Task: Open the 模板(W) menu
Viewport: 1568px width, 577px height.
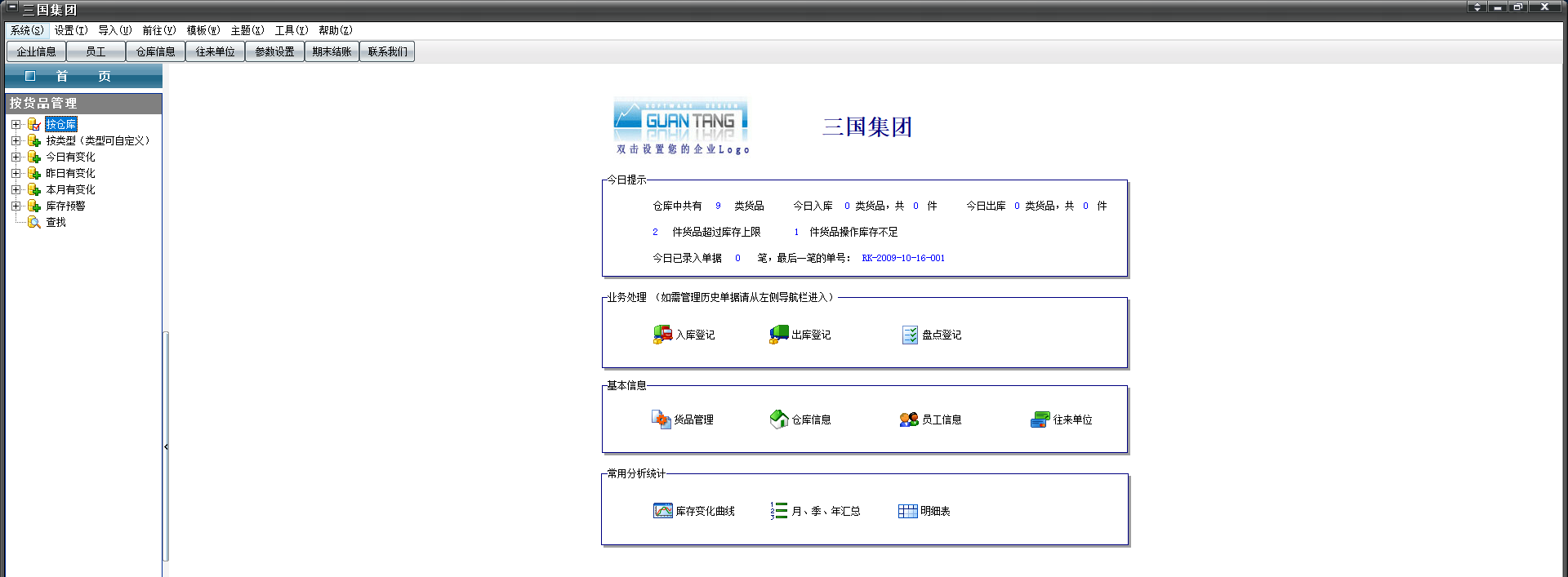Action: [203, 30]
